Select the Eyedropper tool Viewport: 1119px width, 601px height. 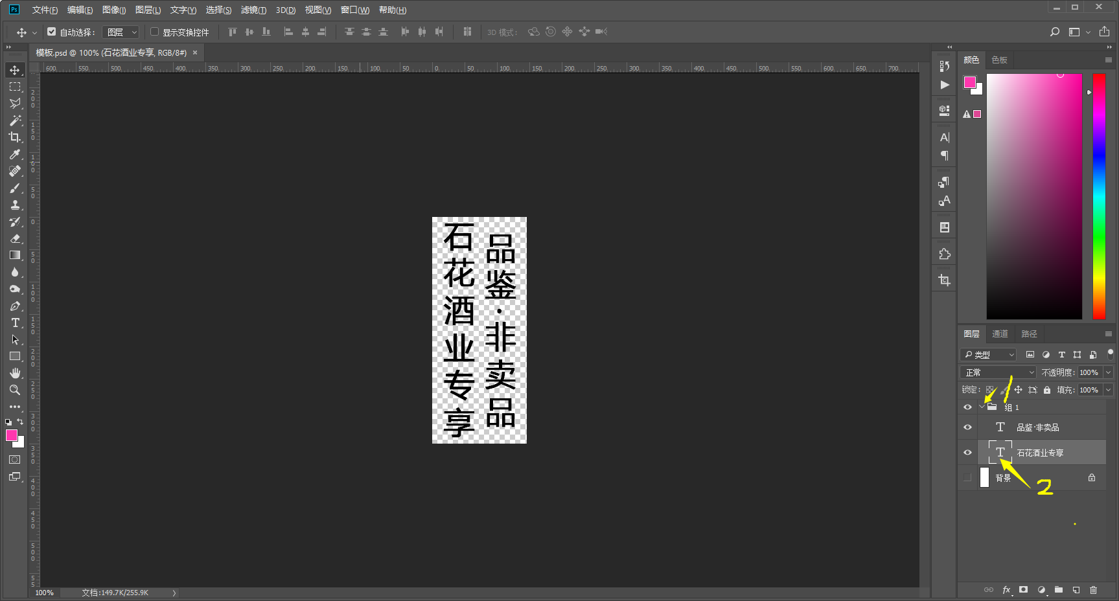(15, 154)
